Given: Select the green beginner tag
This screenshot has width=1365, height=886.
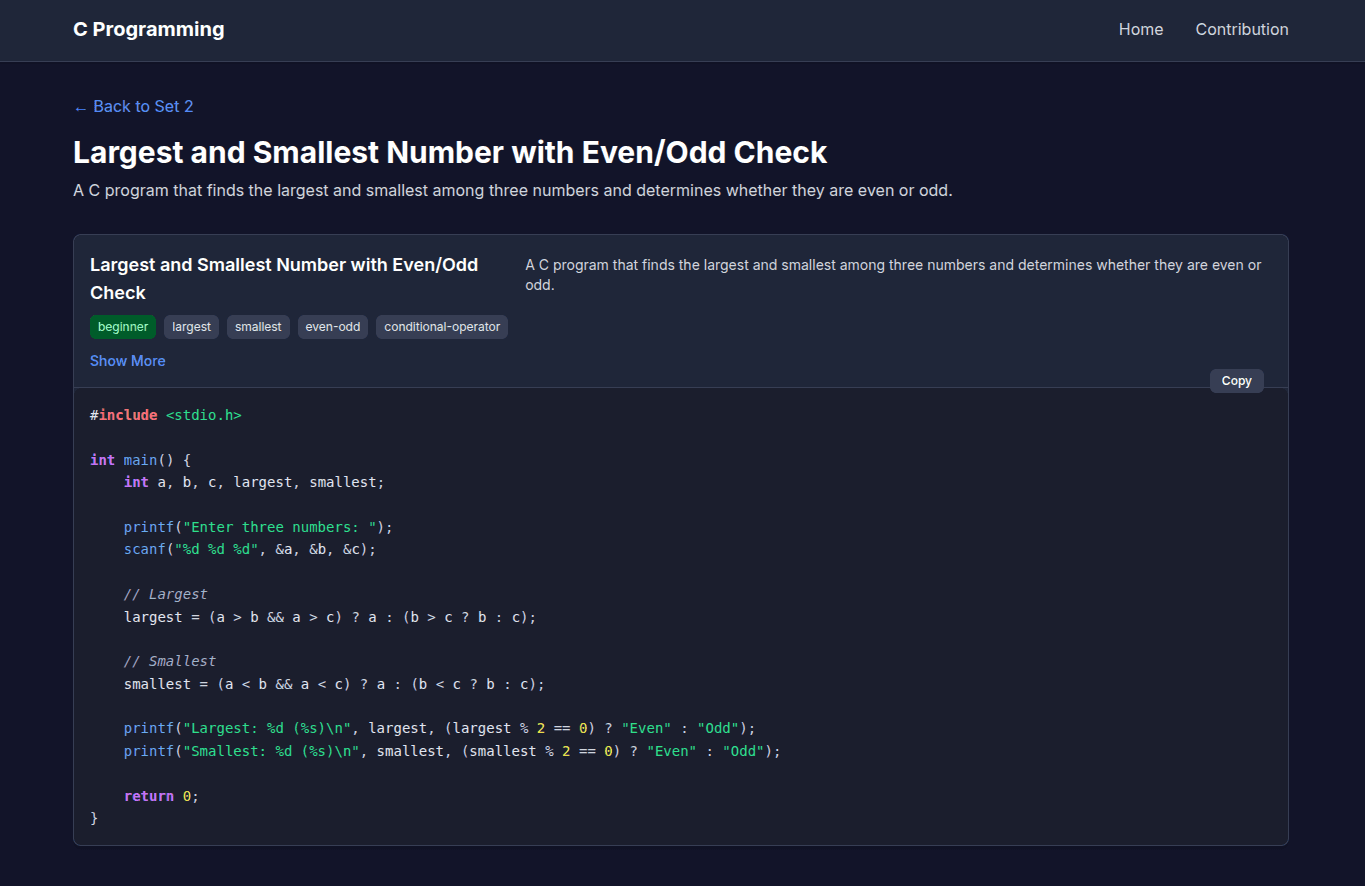Looking at the screenshot, I should (x=123, y=327).
